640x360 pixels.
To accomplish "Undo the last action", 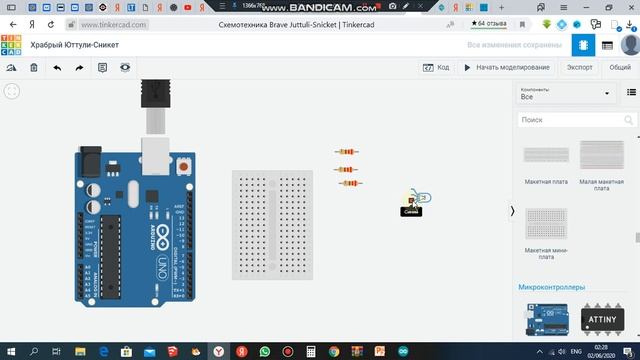I will tap(57, 68).
